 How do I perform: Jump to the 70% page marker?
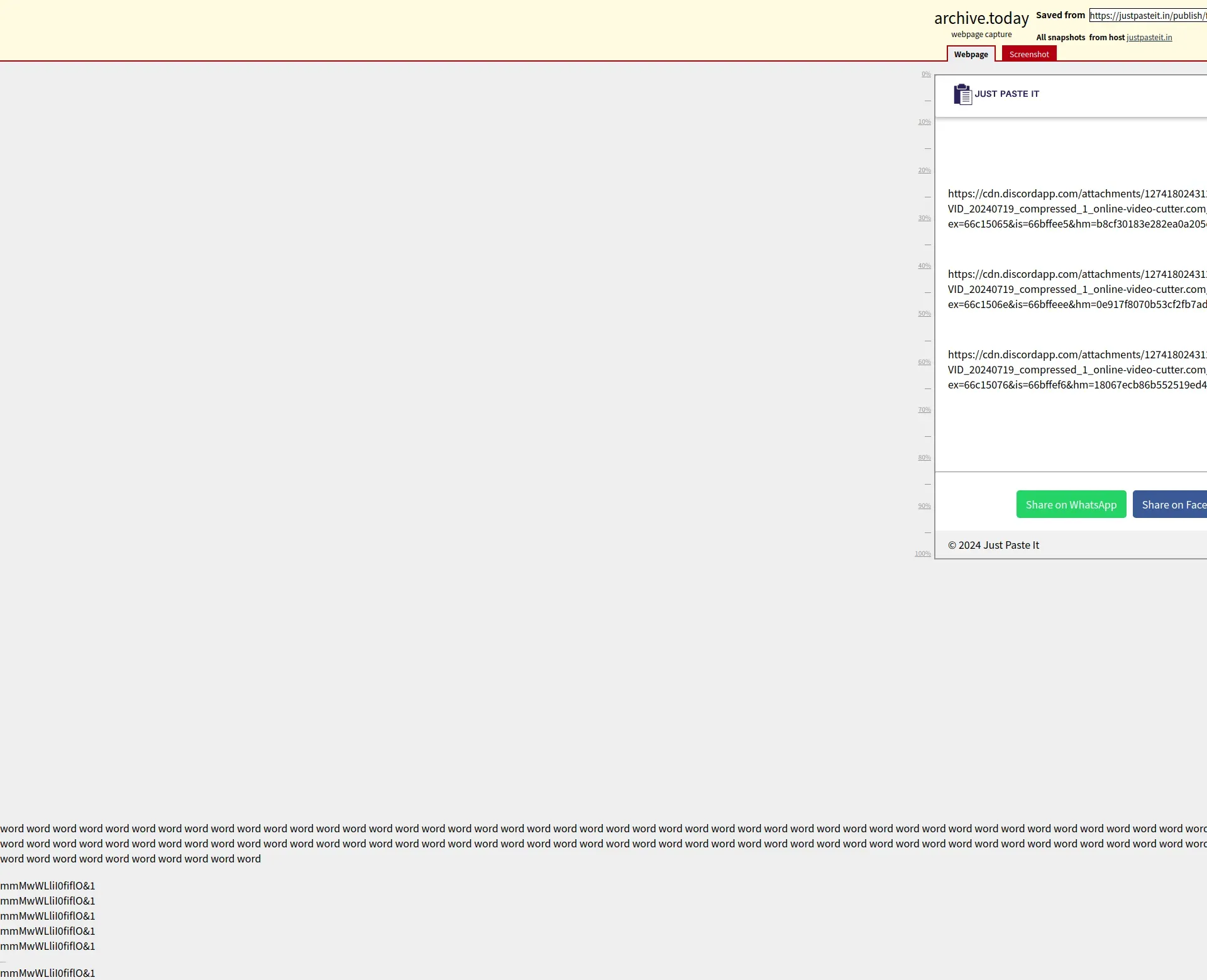pos(924,410)
